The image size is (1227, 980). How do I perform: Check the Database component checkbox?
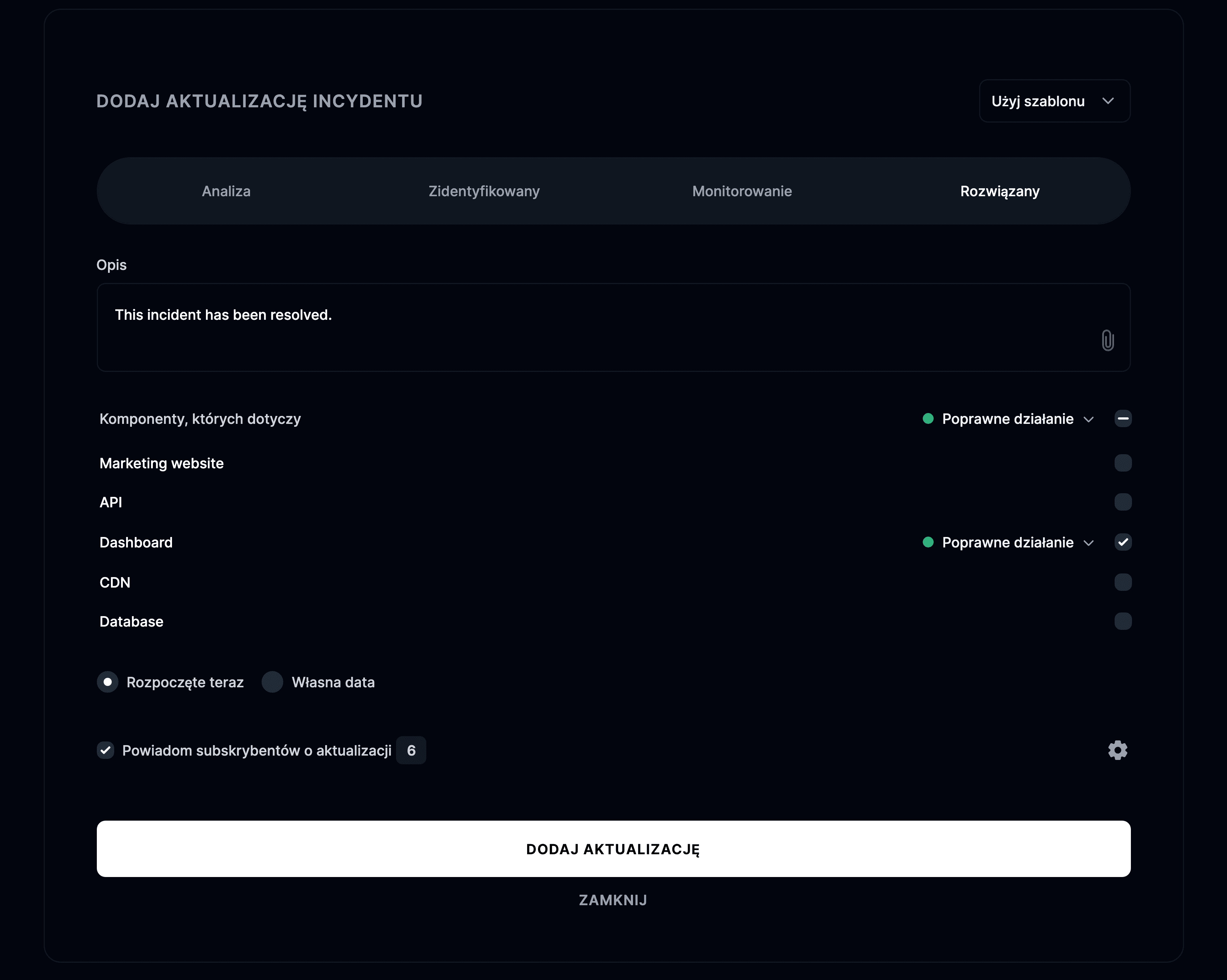point(1123,621)
